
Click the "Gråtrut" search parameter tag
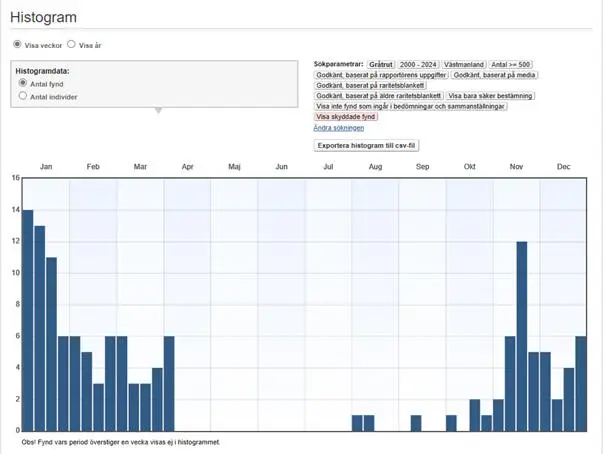(x=380, y=64)
